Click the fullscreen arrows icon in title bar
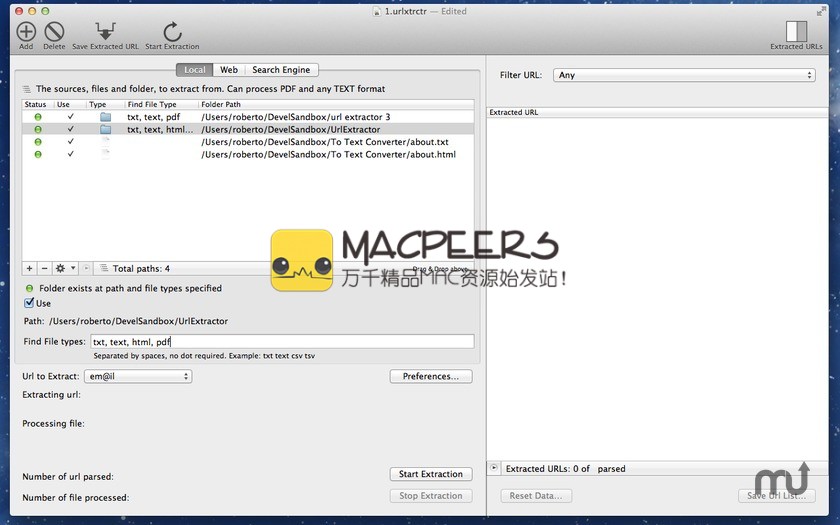Image resolution: width=840 pixels, height=525 pixels. 821,11
